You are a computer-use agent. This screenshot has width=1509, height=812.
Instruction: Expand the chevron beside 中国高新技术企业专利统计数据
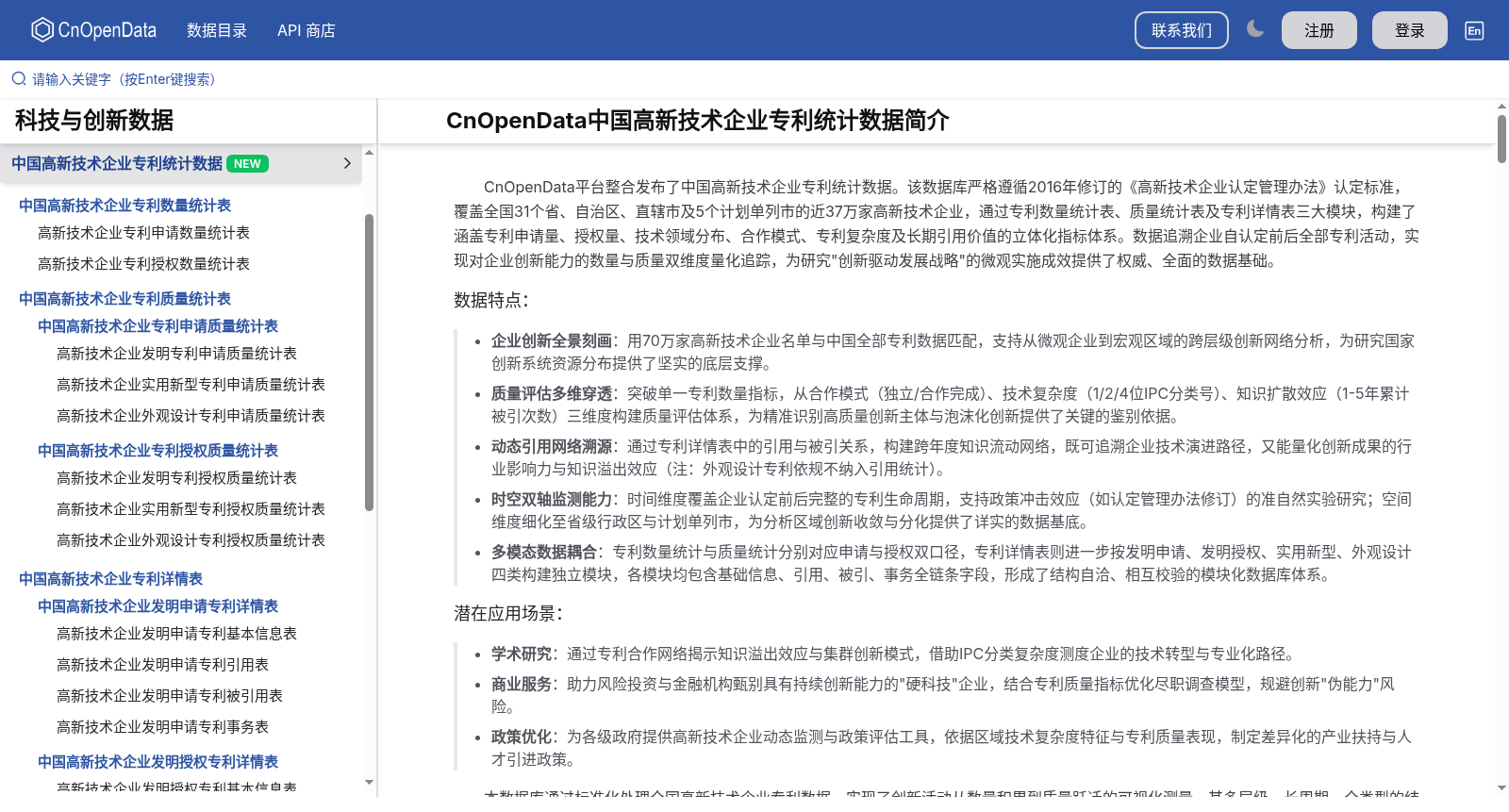(347, 163)
